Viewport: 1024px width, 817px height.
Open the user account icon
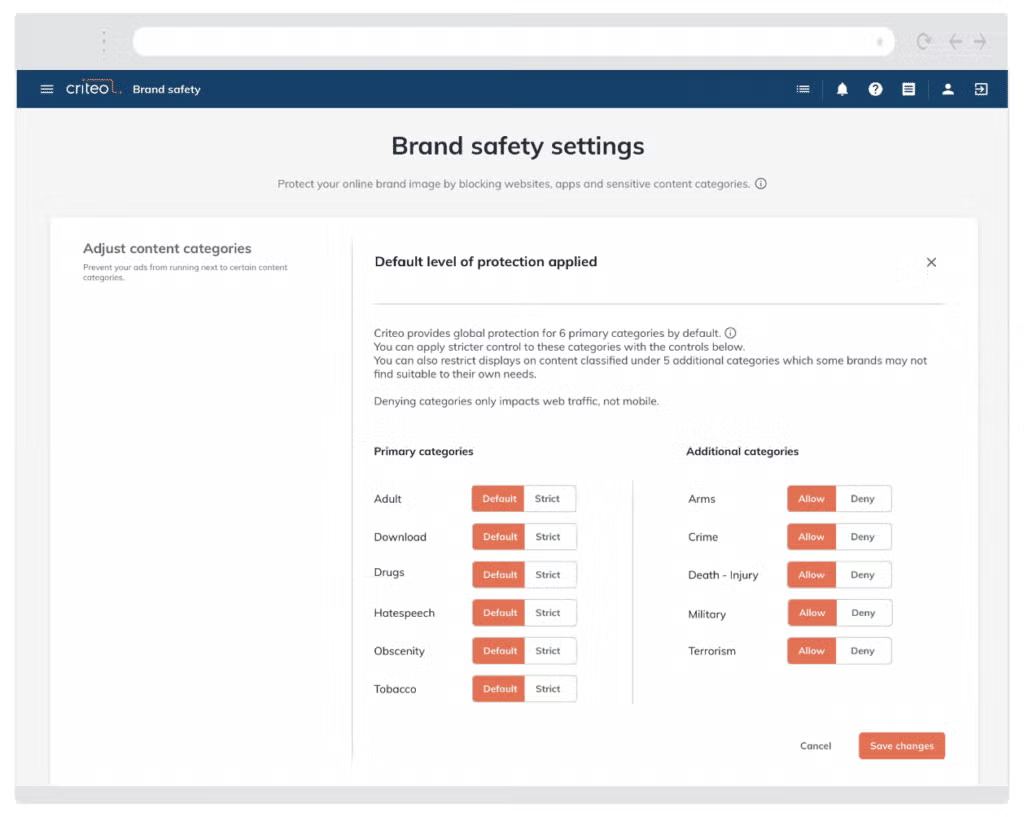(x=948, y=89)
